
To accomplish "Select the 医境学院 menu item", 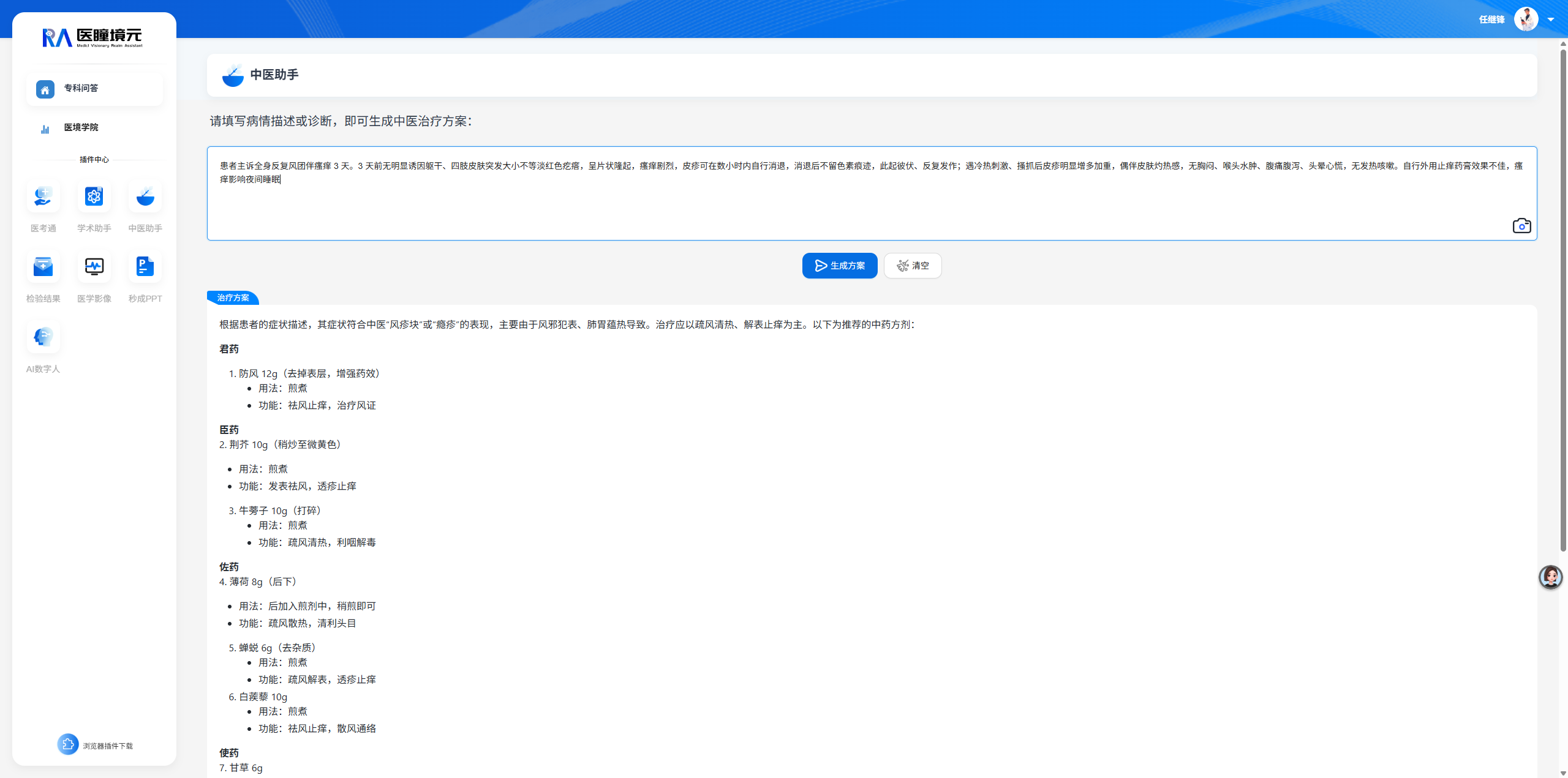I will point(94,128).
